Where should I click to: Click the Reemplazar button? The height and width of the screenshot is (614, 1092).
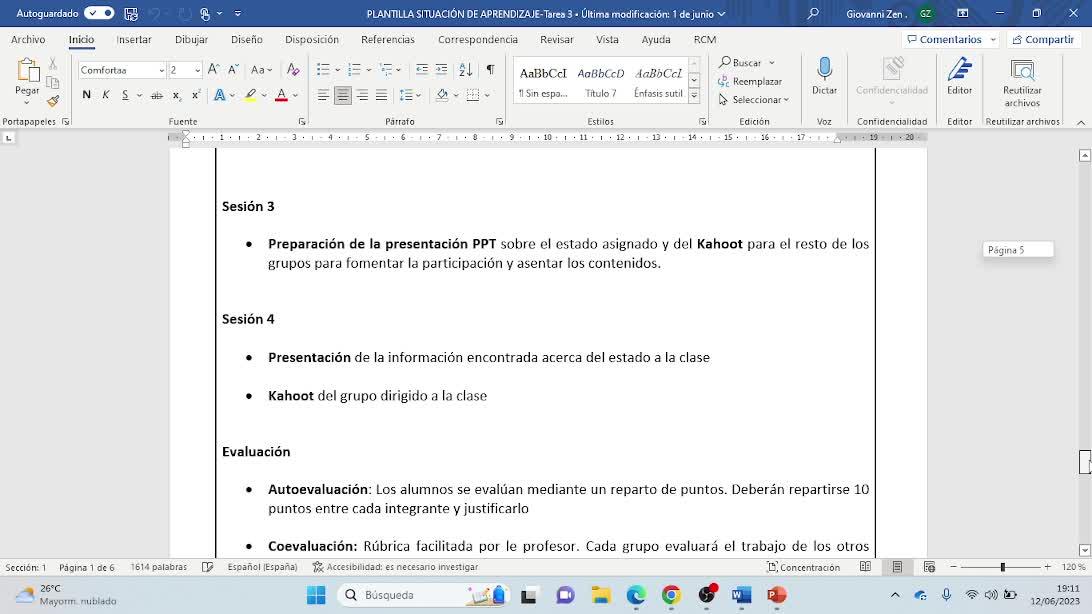point(750,81)
